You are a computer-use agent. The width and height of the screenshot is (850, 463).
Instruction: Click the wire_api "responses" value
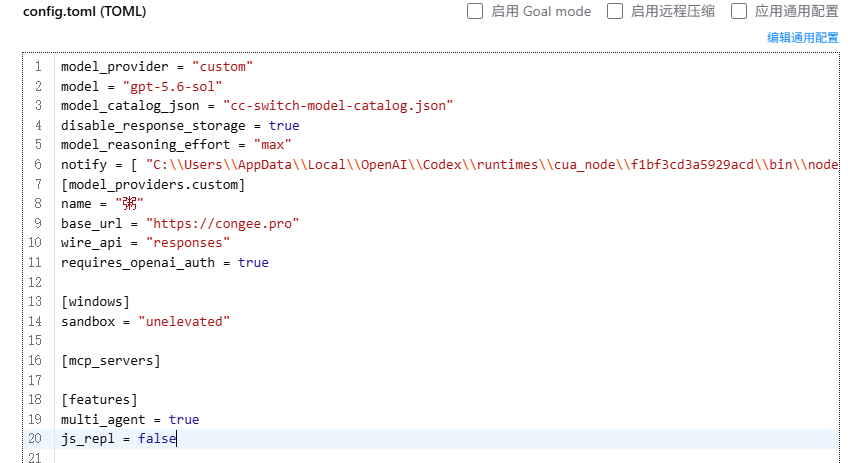point(188,243)
